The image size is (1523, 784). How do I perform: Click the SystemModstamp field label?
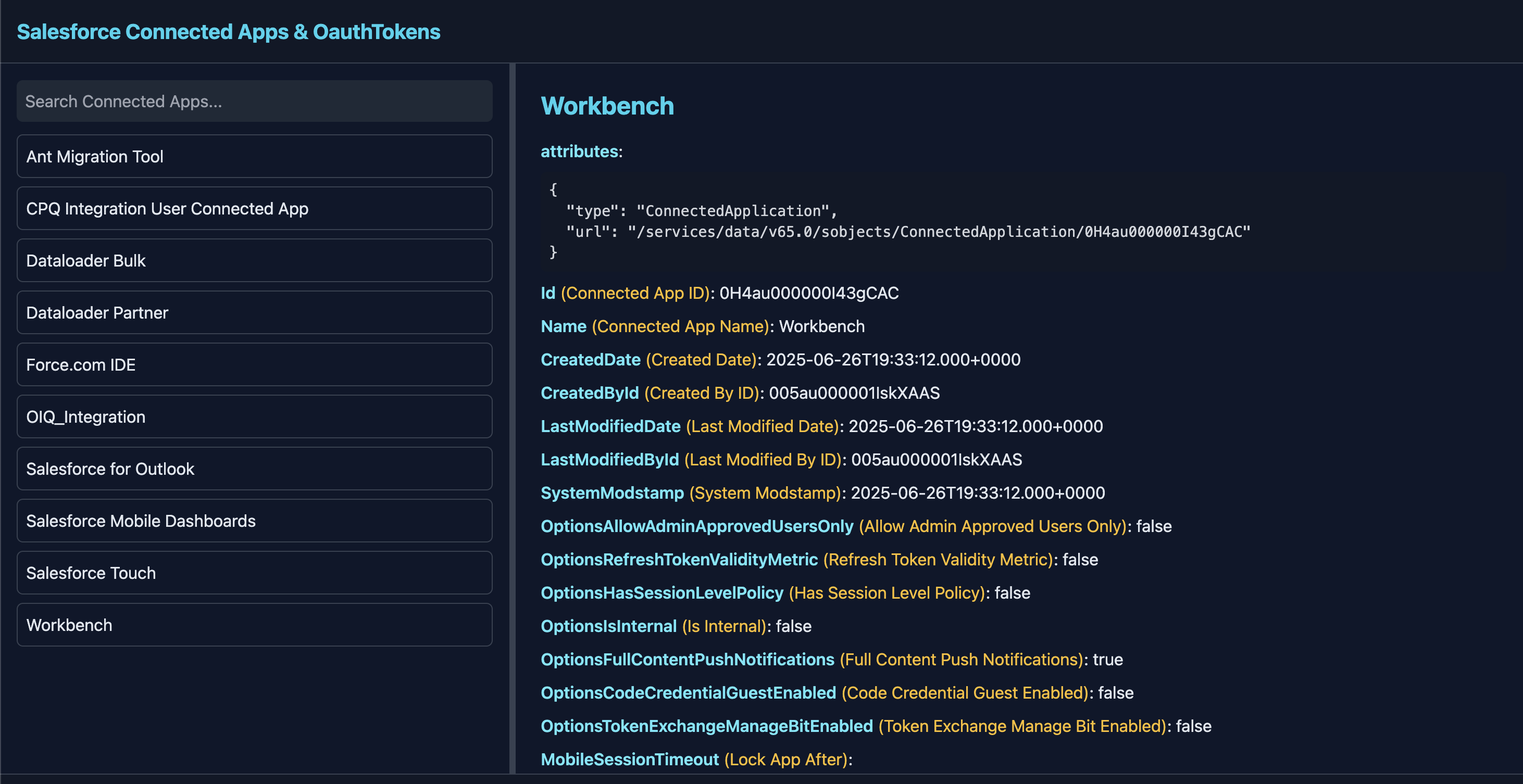click(x=612, y=492)
